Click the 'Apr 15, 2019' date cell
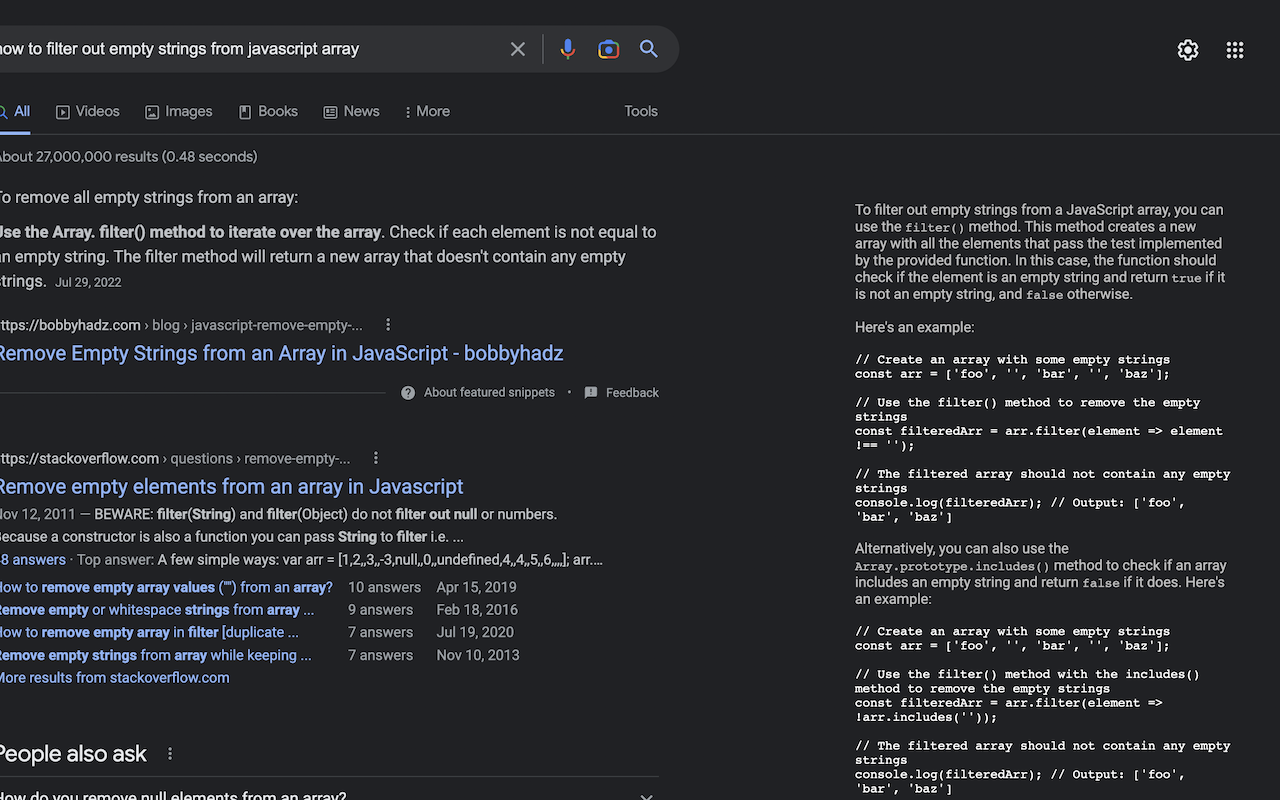The image size is (1280, 800). [476, 587]
